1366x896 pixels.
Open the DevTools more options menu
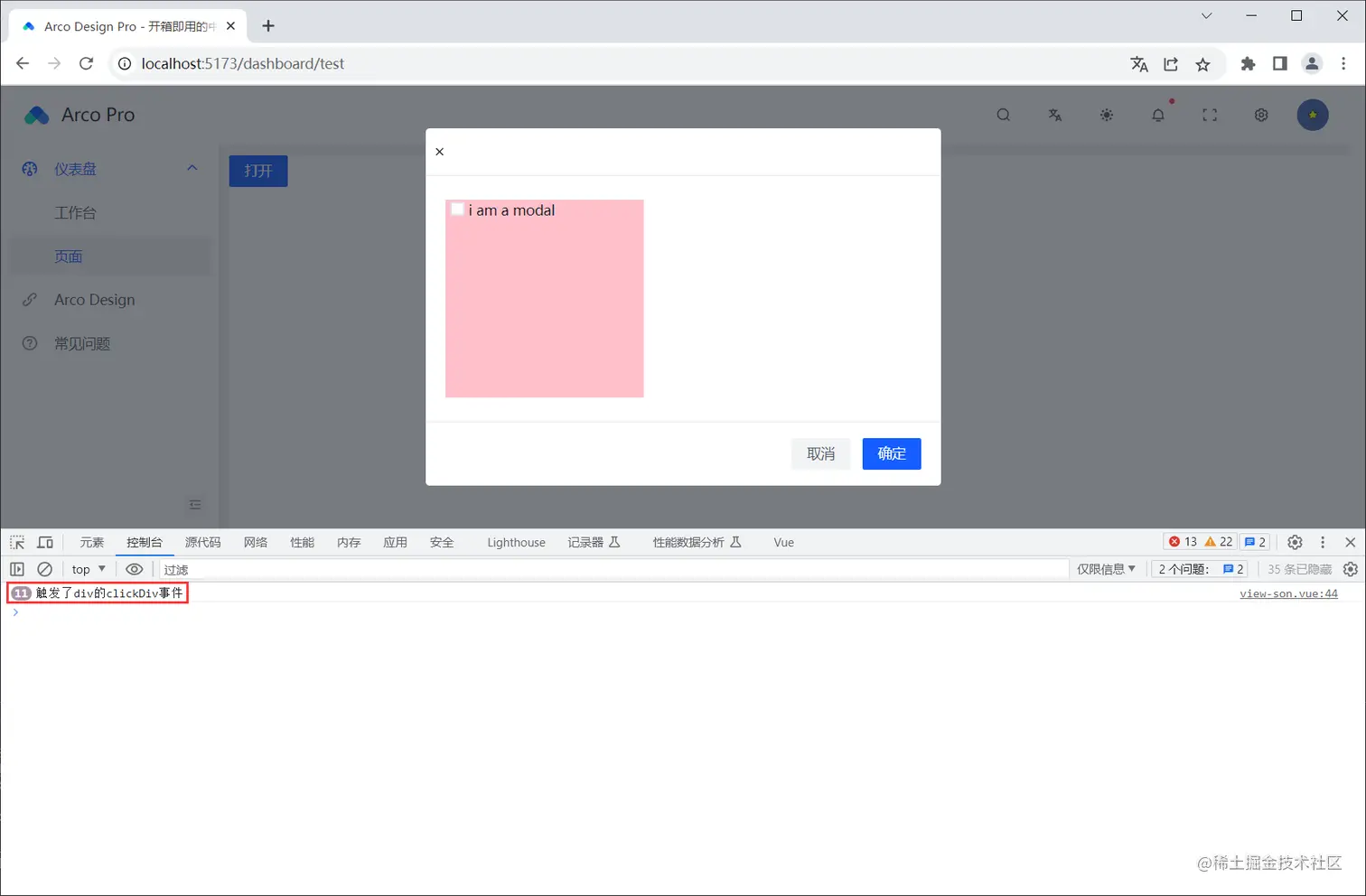1323,542
